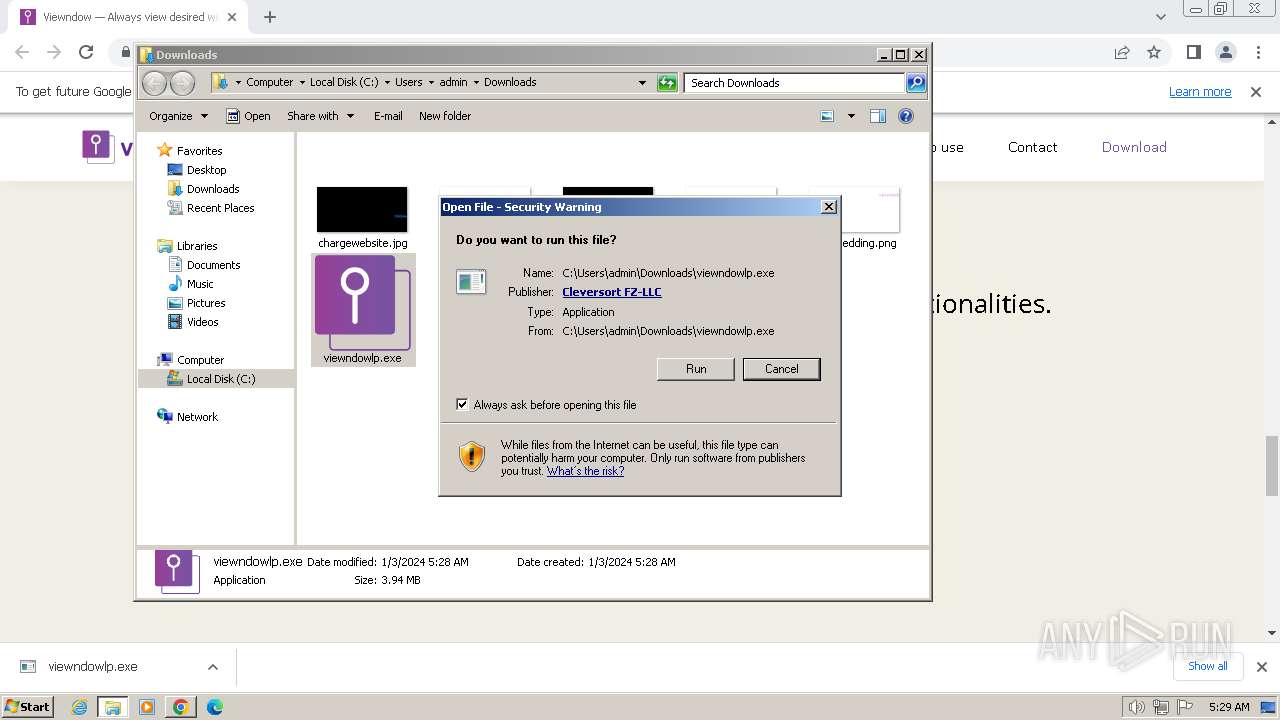Click the Chrome share page icon
Image resolution: width=1280 pixels, height=720 pixels.
(x=1122, y=52)
